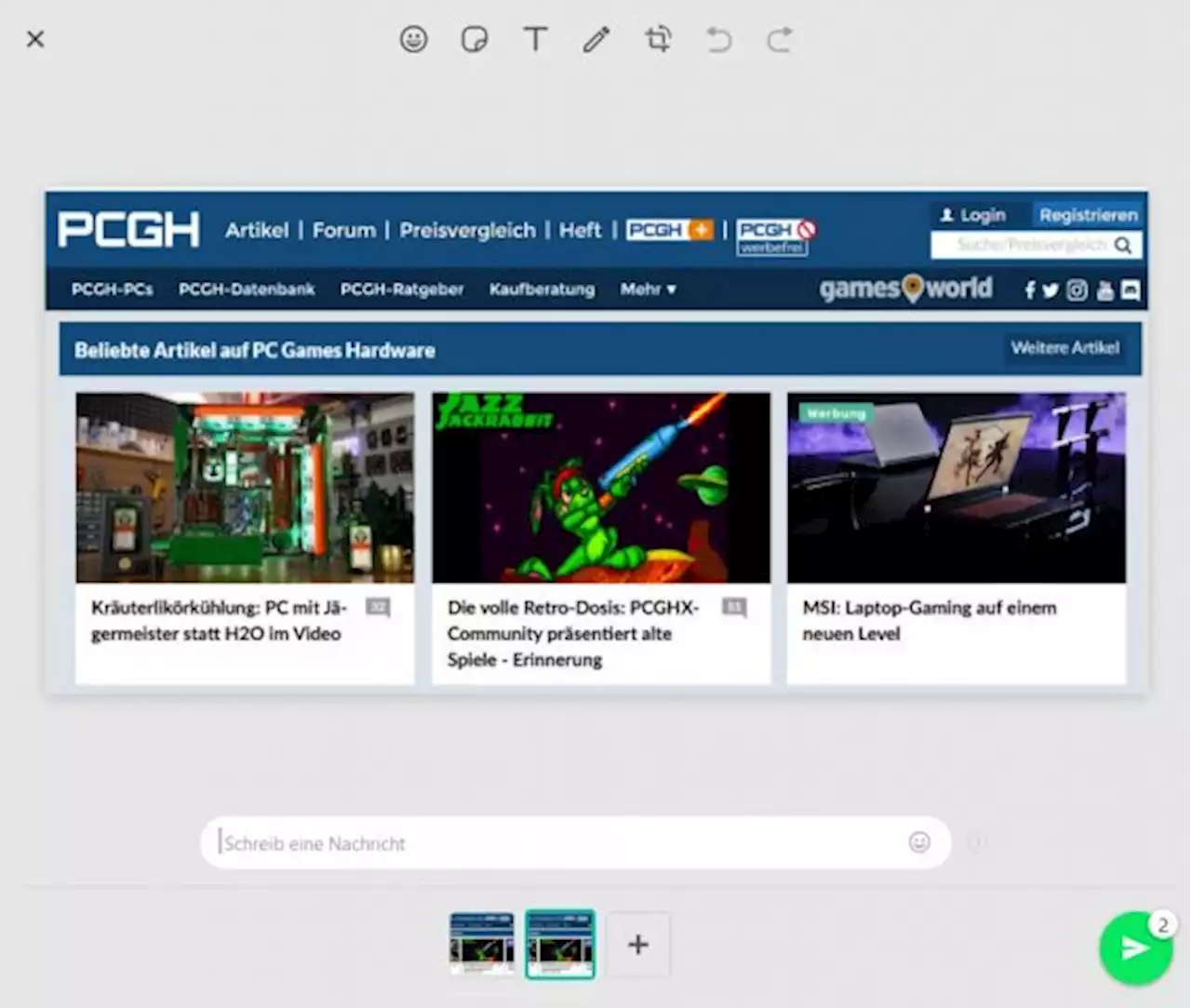Click the PCGH werbefrei badge
Image resolution: width=1191 pixels, height=1008 pixels.
point(776,236)
